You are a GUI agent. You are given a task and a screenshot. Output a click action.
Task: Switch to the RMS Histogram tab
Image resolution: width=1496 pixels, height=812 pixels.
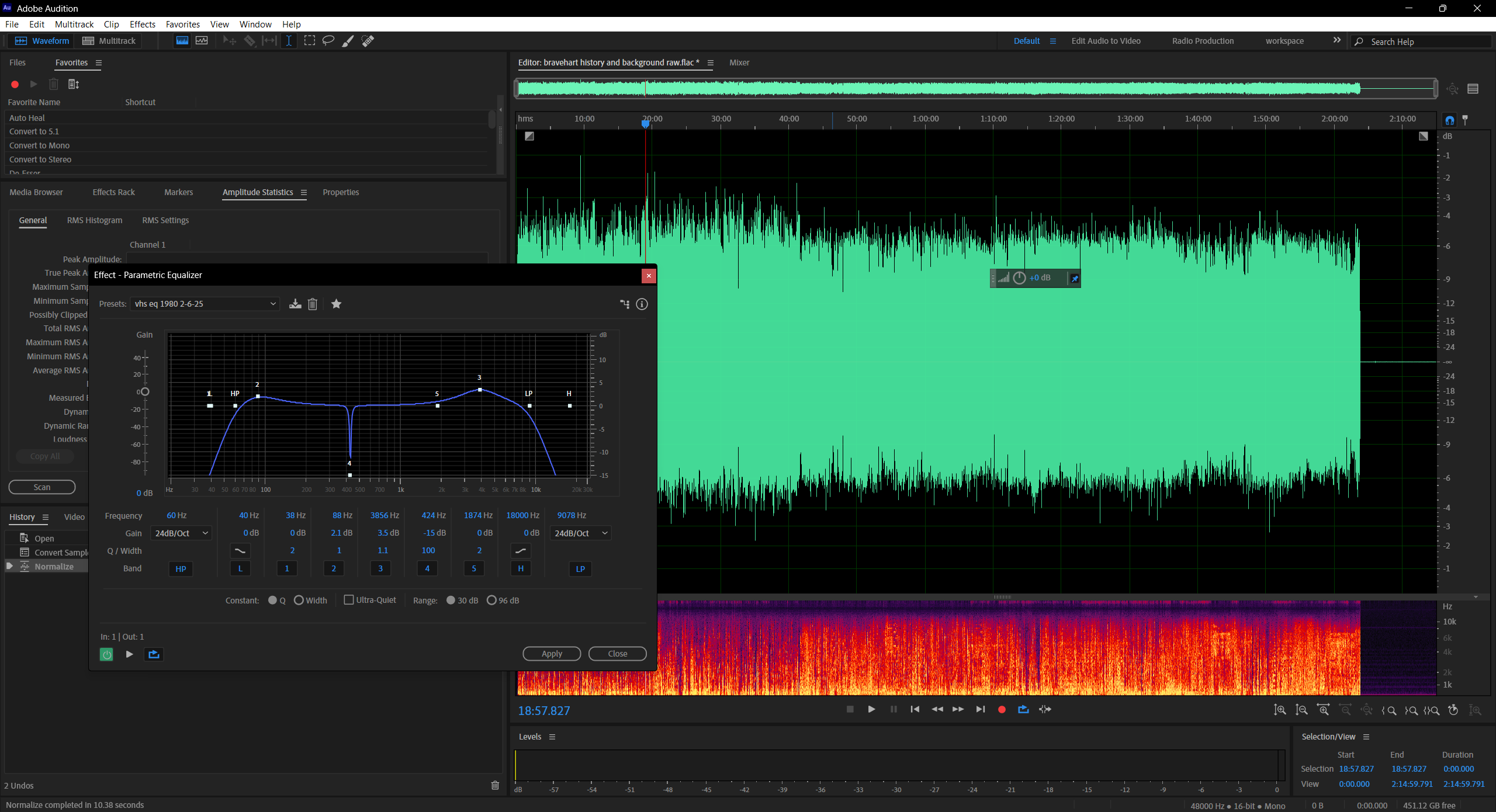pyautogui.click(x=95, y=220)
